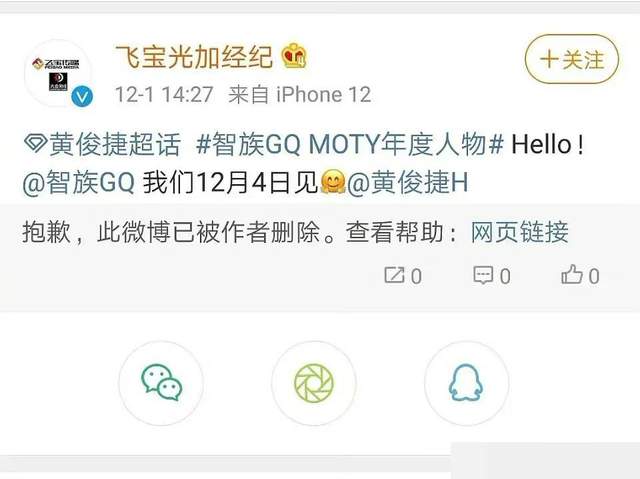Click the repost share icon

(394, 275)
